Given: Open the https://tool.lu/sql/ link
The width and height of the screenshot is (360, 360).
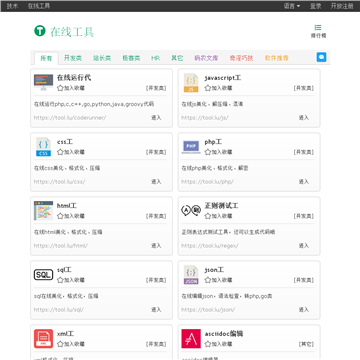Looking at the screenshot, I should [59, 309].
